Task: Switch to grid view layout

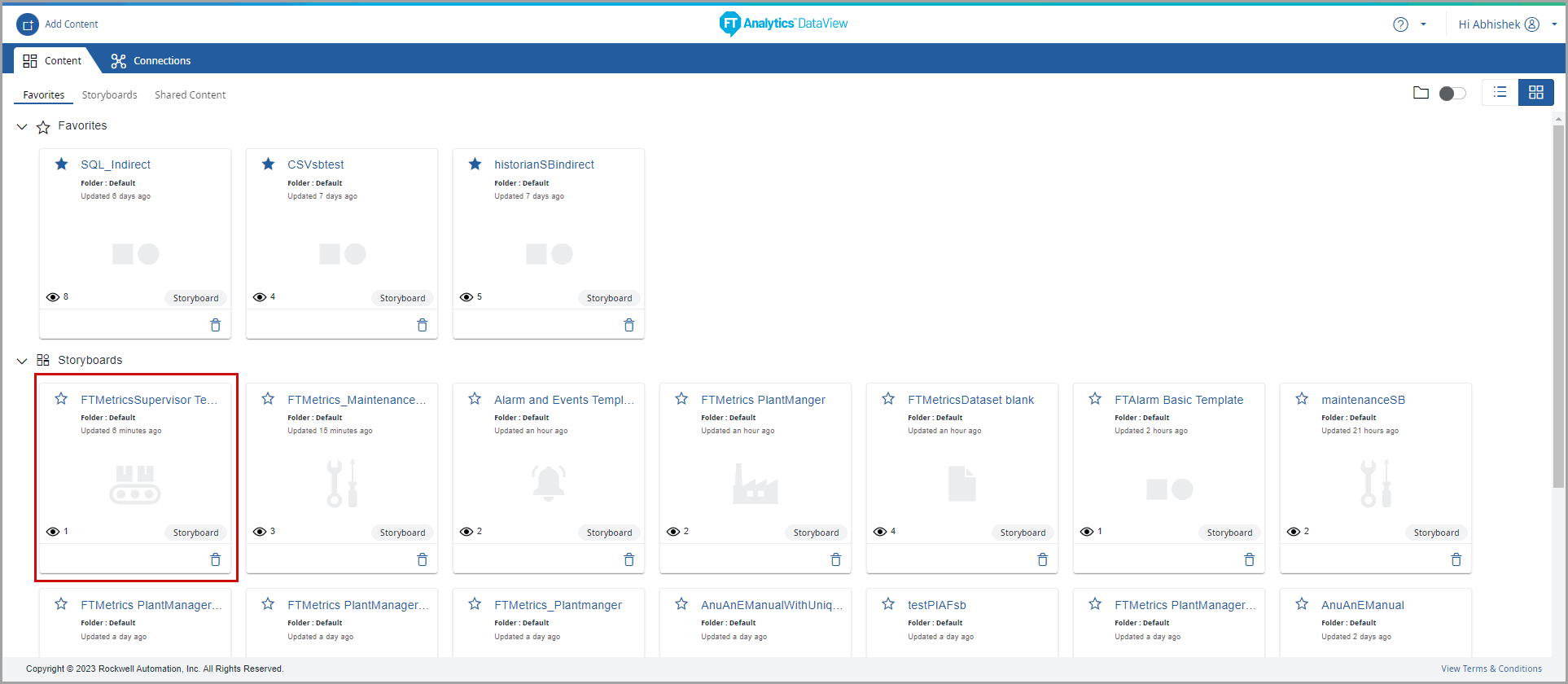Action: (1536, 93)
